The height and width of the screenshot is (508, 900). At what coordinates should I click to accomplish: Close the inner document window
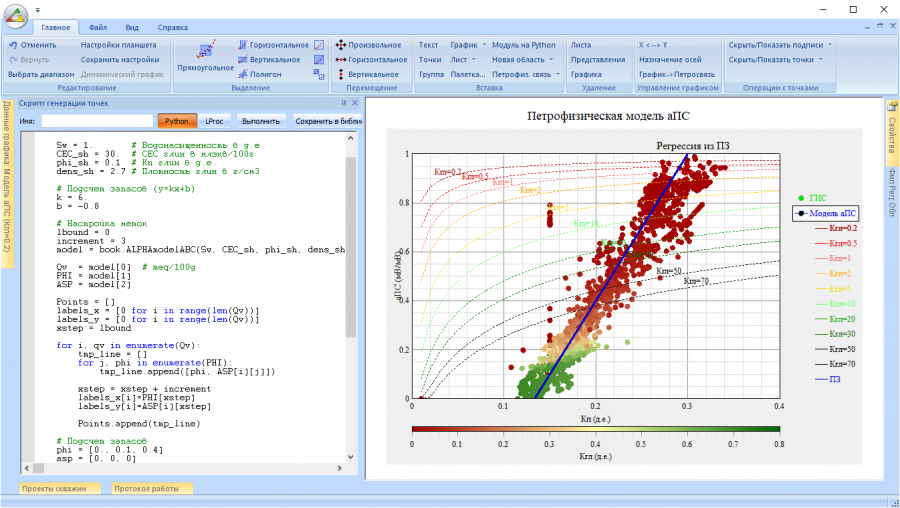click(x=893, y=26)
